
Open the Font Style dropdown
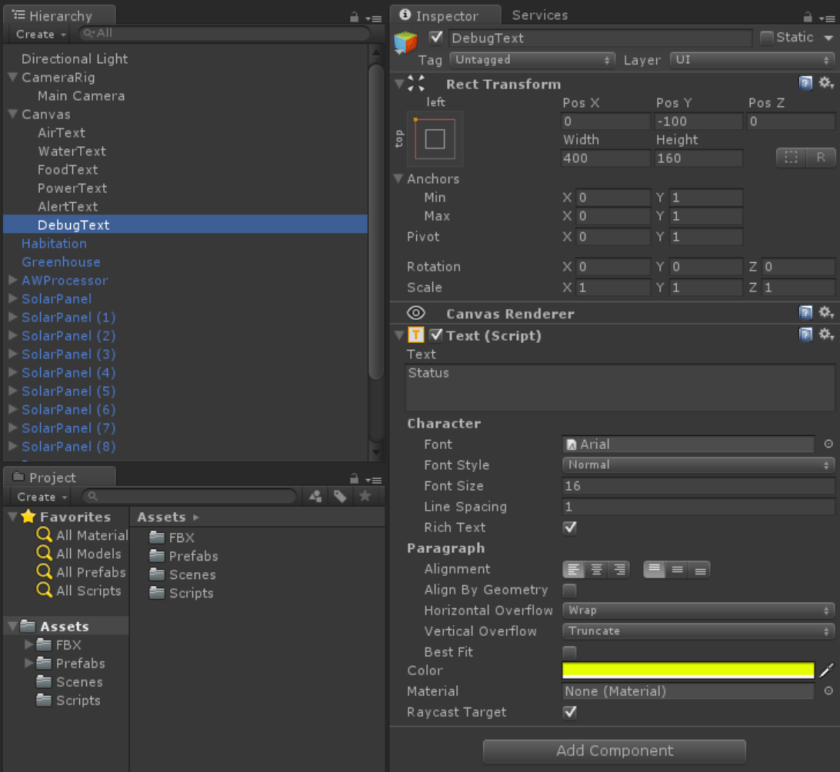click(698, 465)
